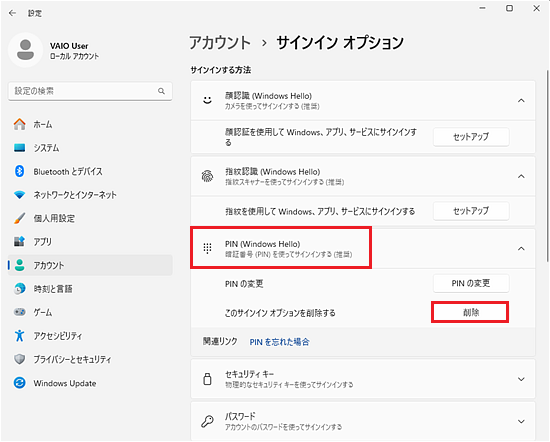The image size is (550, 442).
Task: Click the パスワード title text
Action: point(240,416)
